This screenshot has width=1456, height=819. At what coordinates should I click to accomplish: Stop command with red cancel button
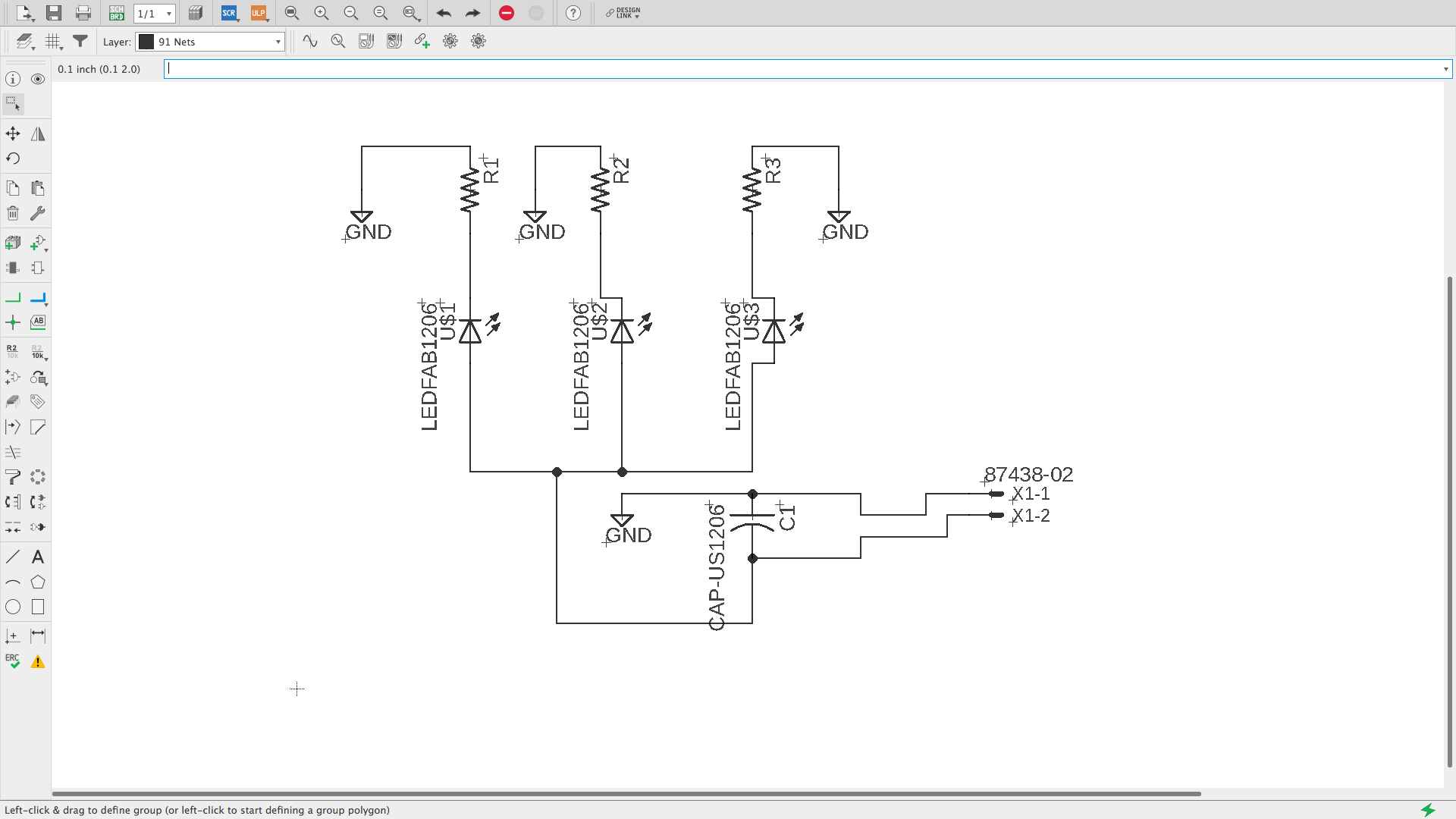click(x=507, y=13)
